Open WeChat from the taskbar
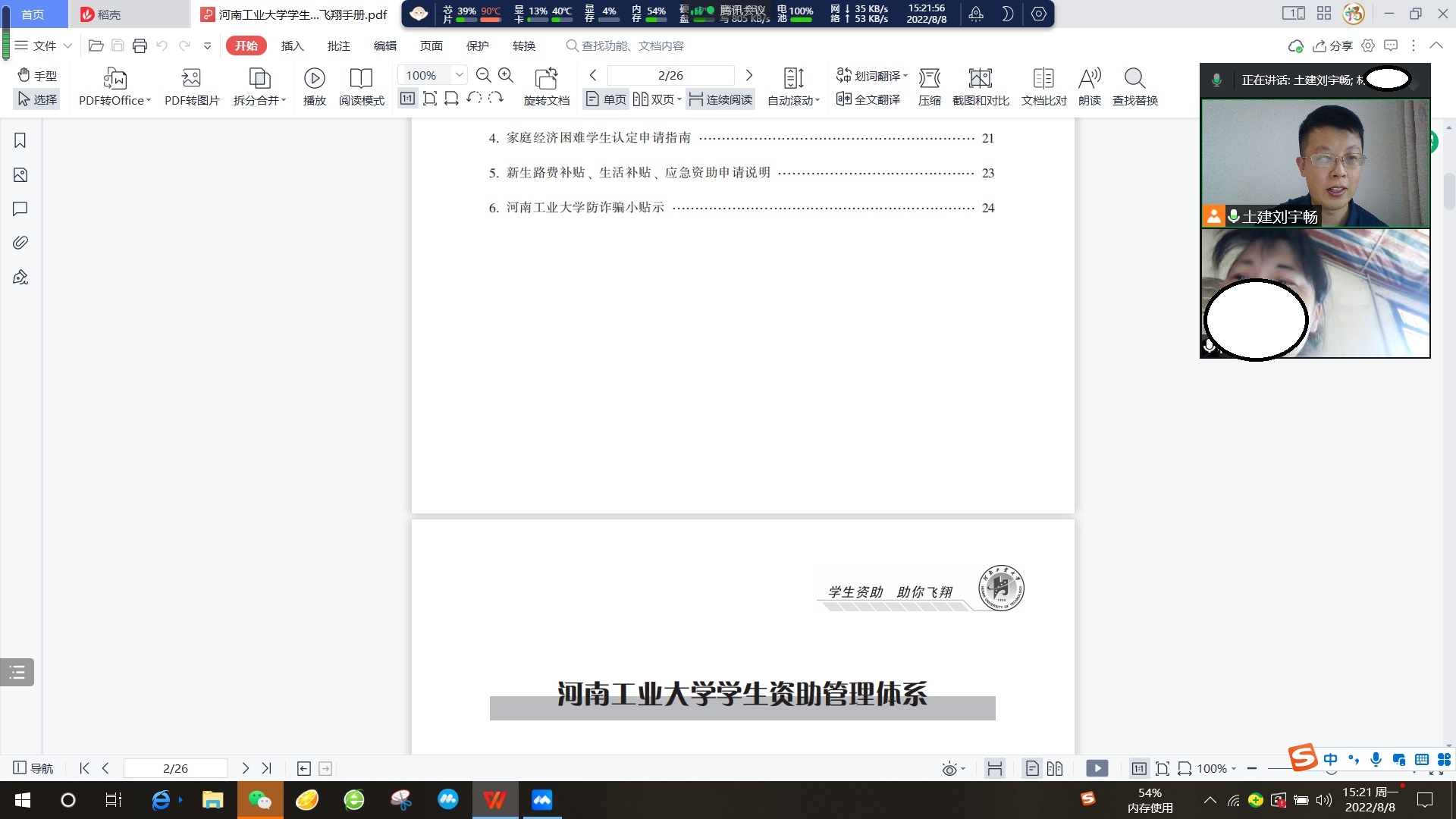The width and height of the screenshot is (1456, 819). coord(260,800)
